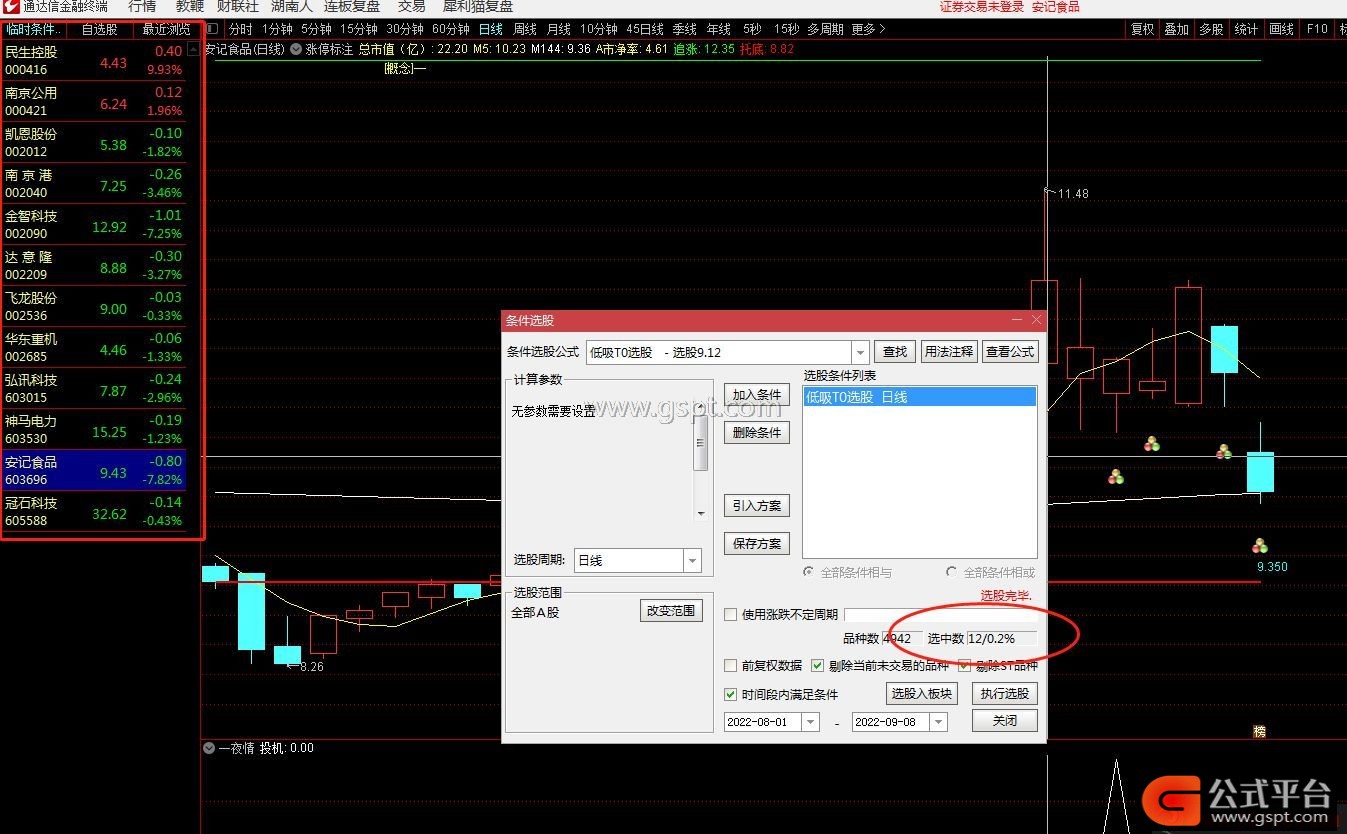Screen dimensions: 1347x834
Task: Click 复权 toolbar button
Action: click(x=1143, y=29)
